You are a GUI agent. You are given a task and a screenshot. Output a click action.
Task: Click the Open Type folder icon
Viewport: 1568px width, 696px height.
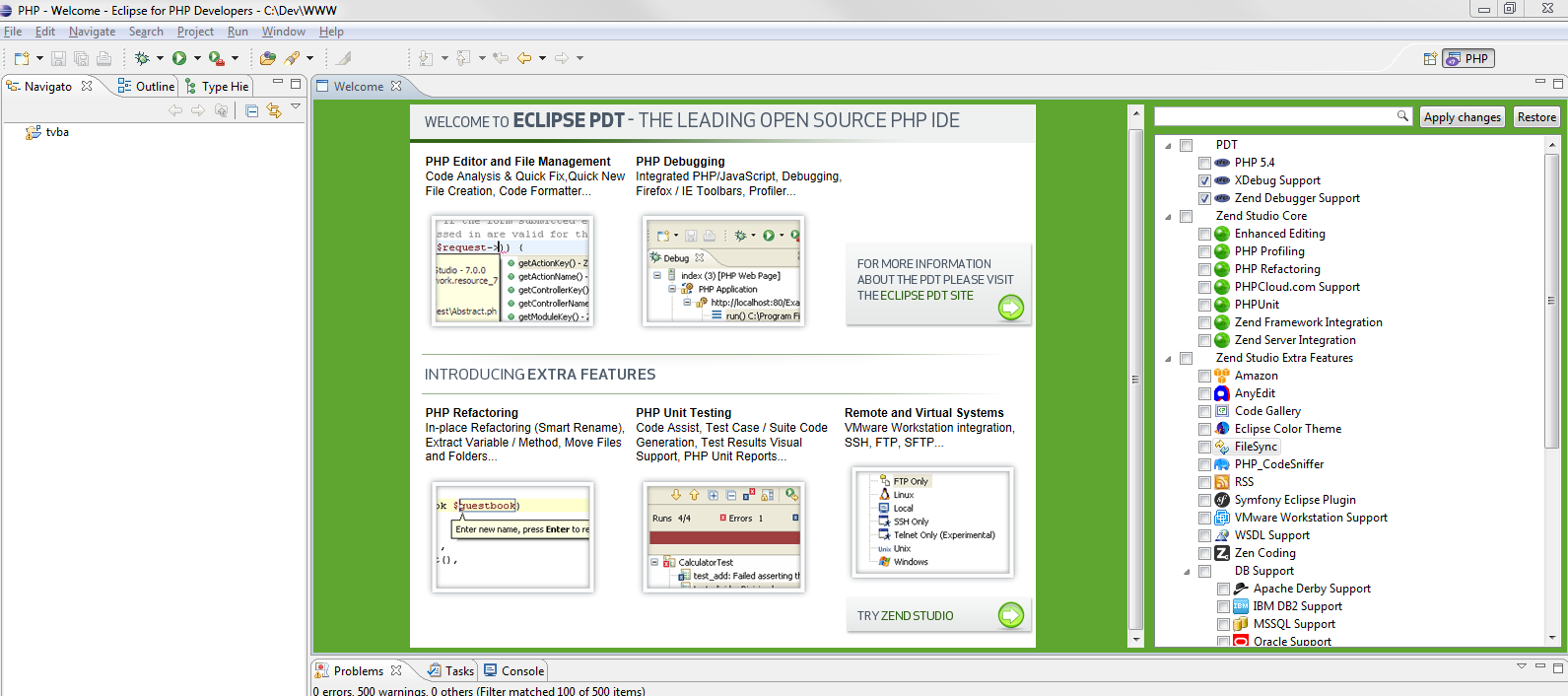click(x=267, y=58)
